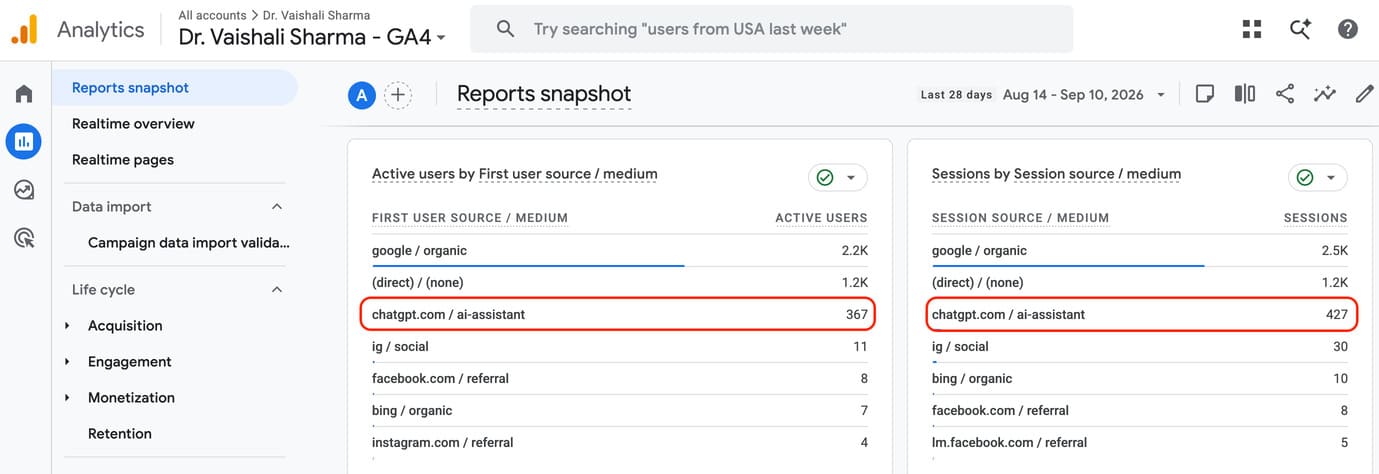Click the 427 sessions value
The width and height of the screenshot is (1379, 474).
click(1336, 314)
